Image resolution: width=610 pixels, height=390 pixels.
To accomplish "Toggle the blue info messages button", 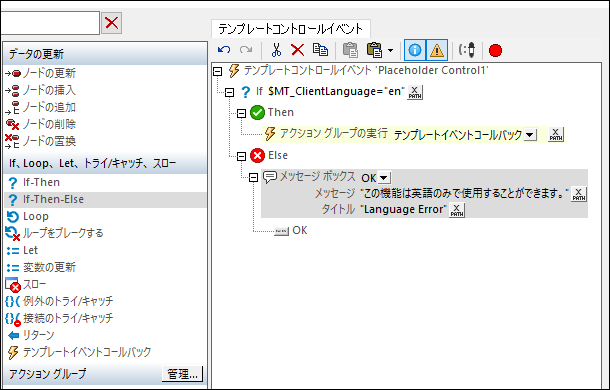I will tap(415, 50).
